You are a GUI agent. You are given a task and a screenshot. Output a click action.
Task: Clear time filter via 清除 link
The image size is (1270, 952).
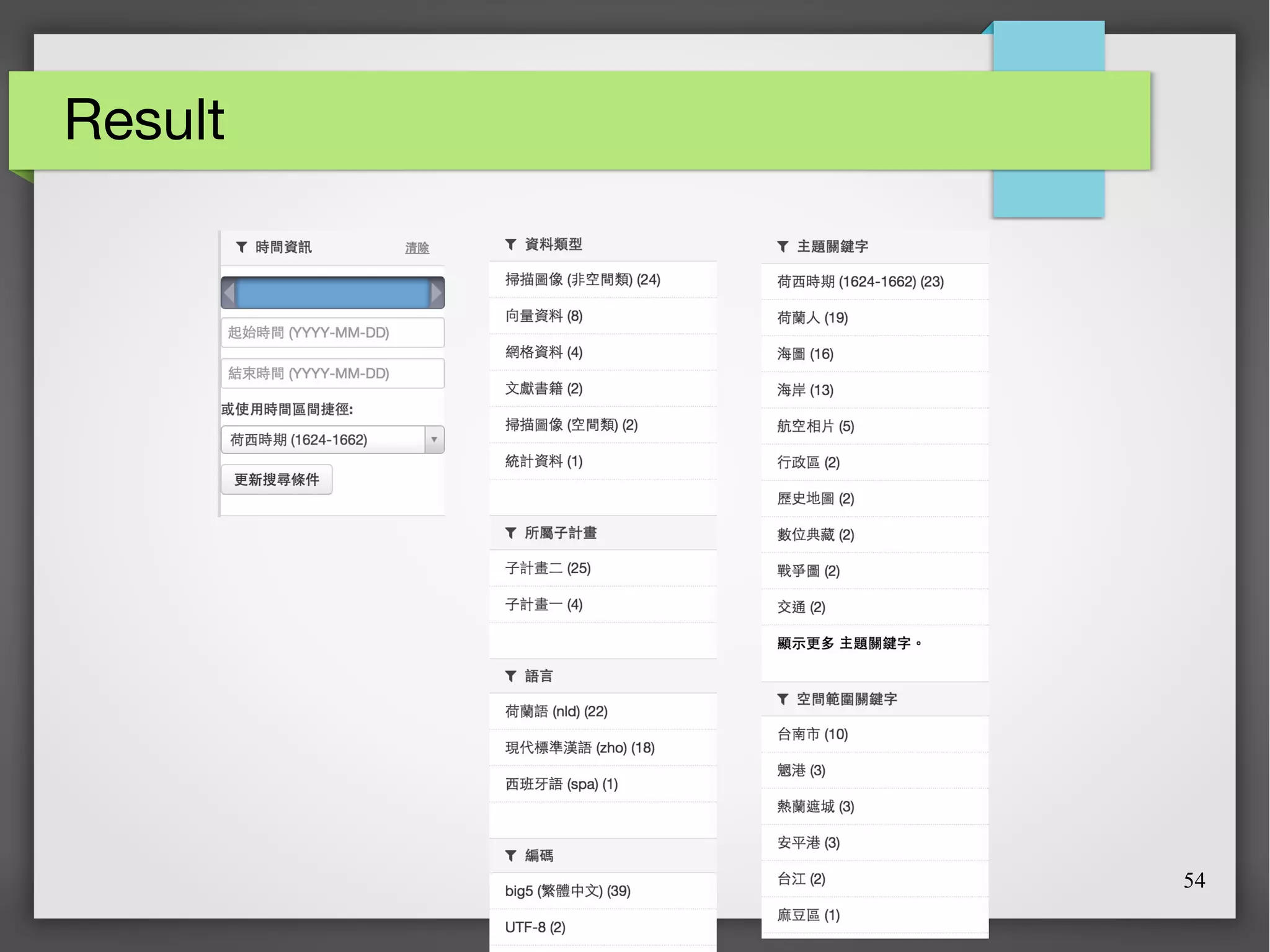click(x=417, y=248)
